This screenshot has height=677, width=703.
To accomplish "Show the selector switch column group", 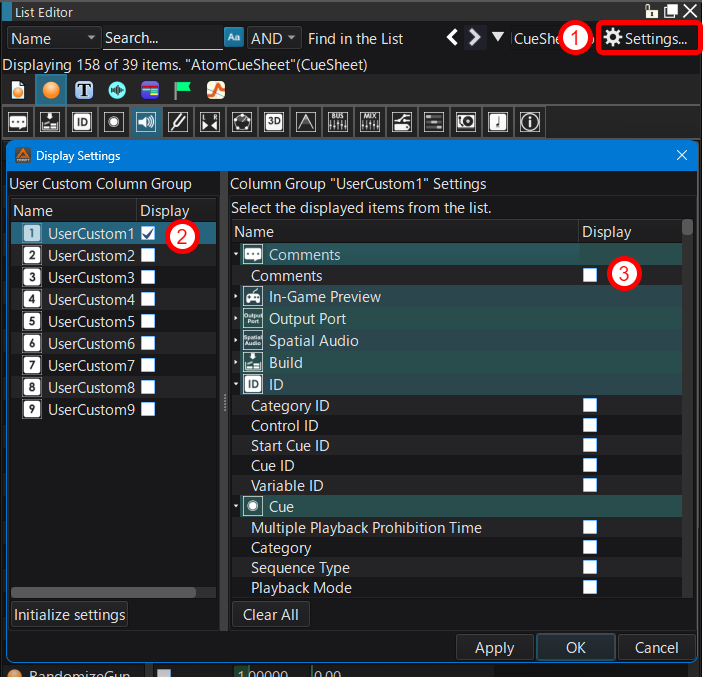I will pyautogui.click(x=402, y=122).
